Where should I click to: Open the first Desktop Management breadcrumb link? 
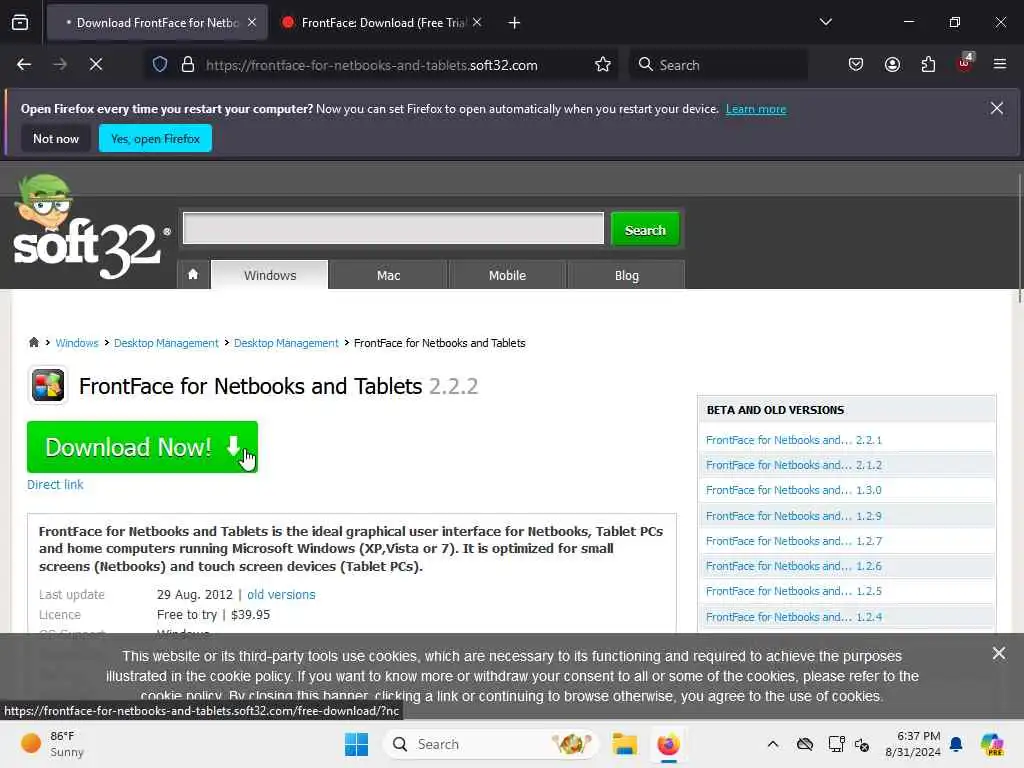click(x=166, y=343)
